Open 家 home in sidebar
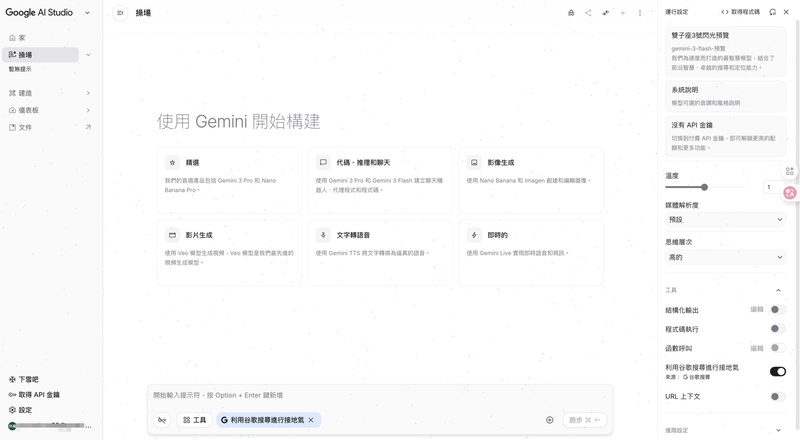The height and width of the screenshot is (440, 800). [40, 38]
